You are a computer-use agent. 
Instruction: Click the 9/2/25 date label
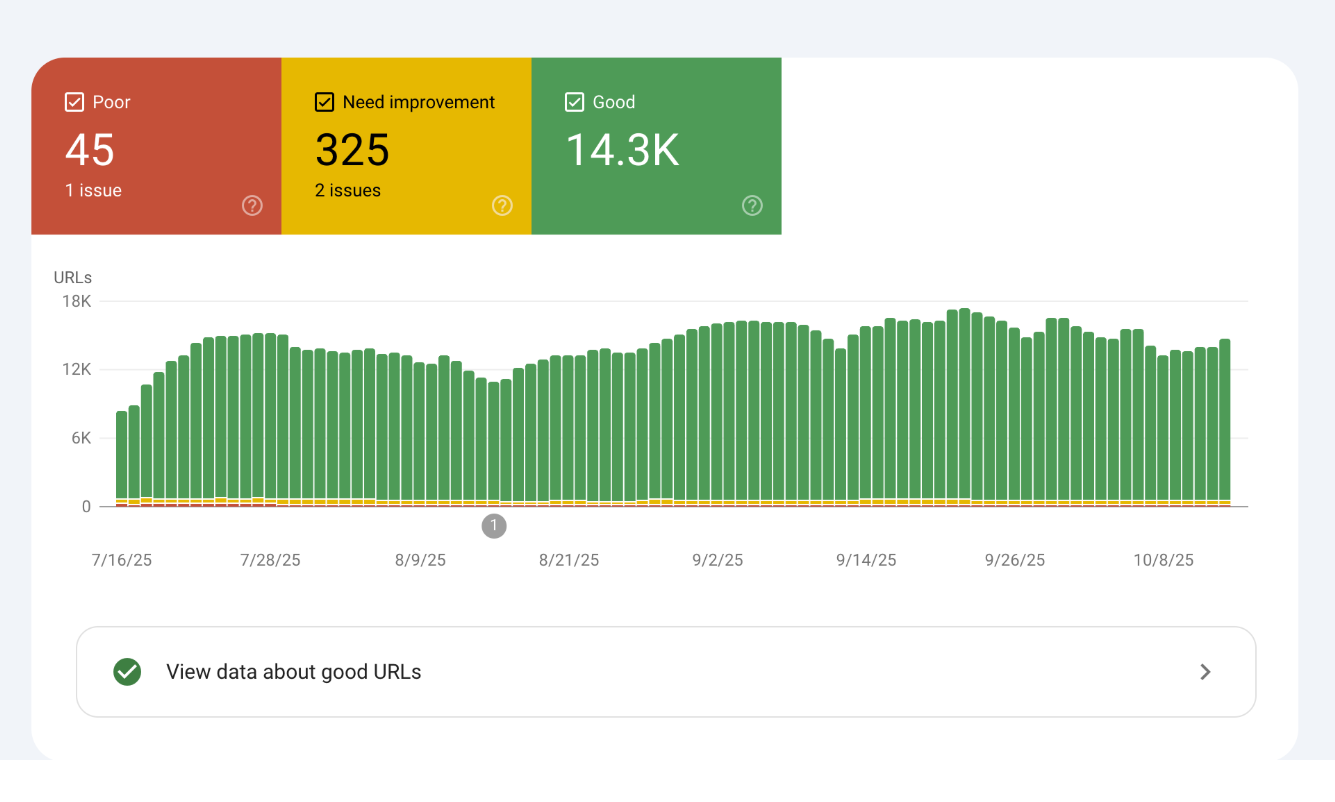click(718, 560)
